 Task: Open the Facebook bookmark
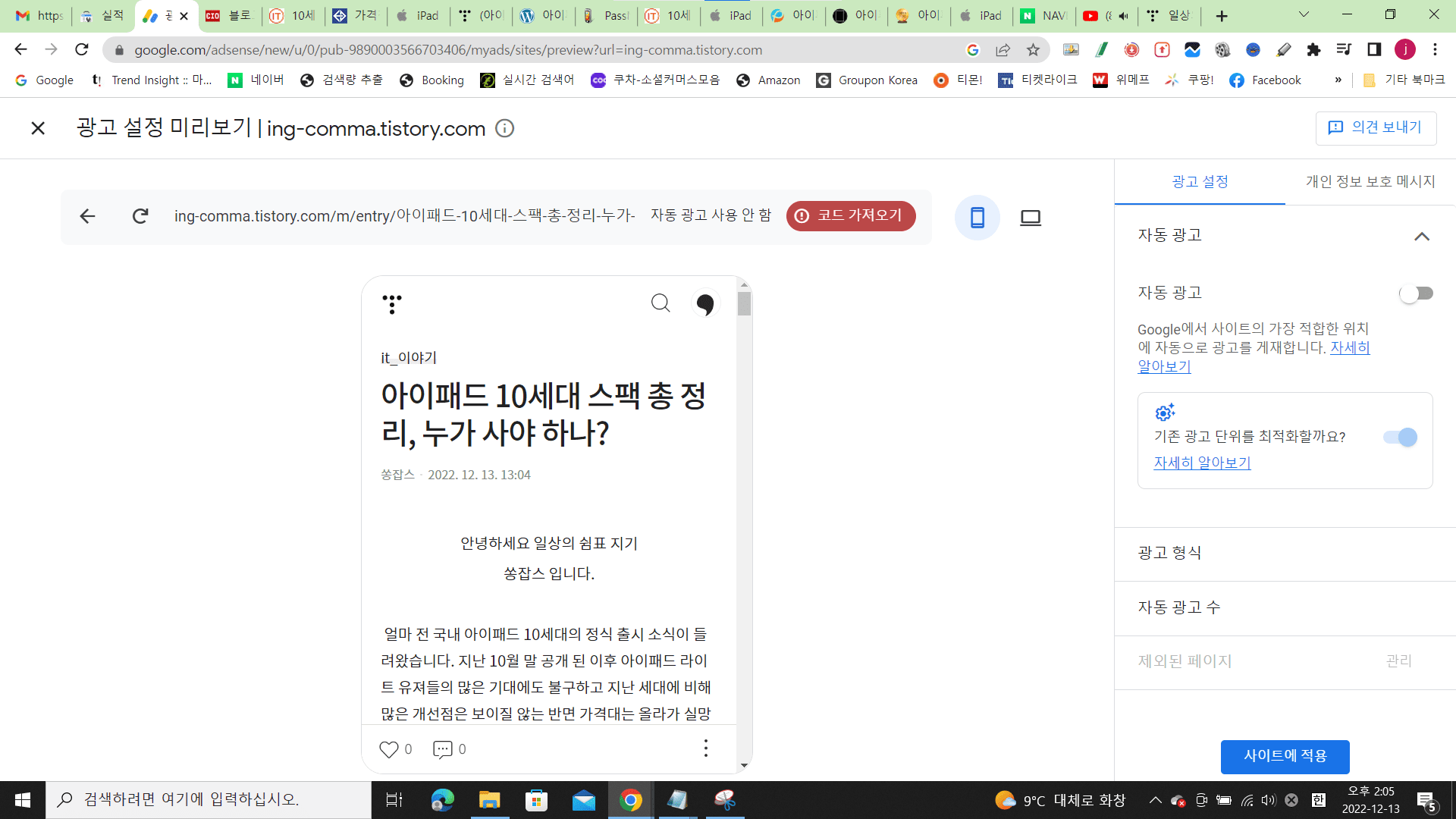click(x=1265, y=80)
